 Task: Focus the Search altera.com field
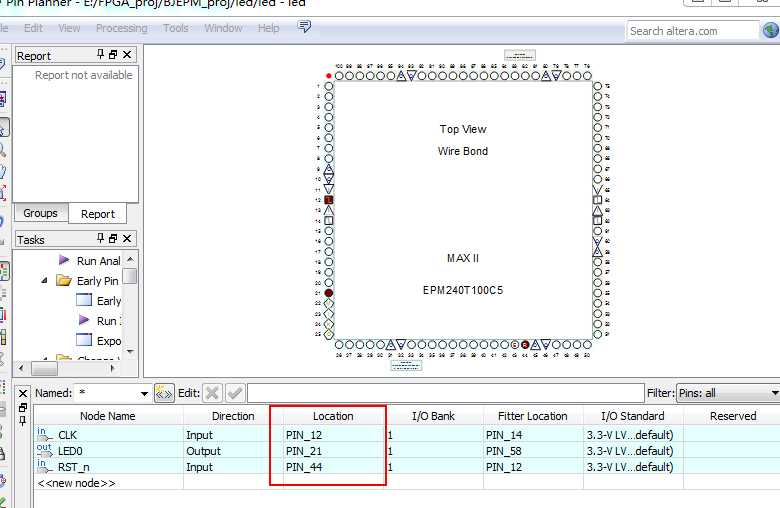coord(692,31)
